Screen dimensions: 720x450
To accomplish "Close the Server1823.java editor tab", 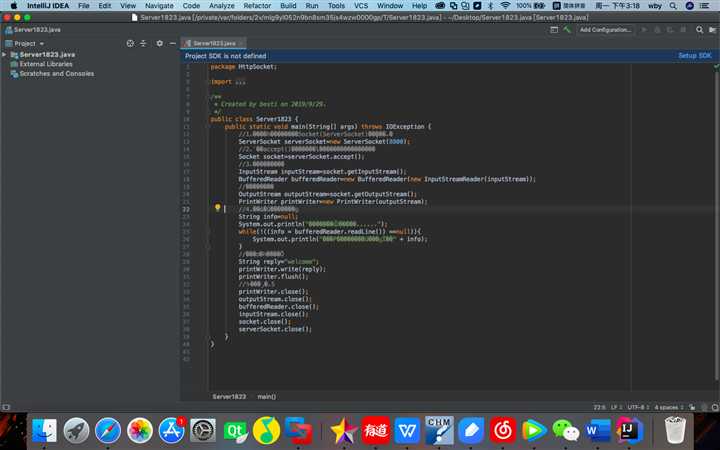I will 241,43.
